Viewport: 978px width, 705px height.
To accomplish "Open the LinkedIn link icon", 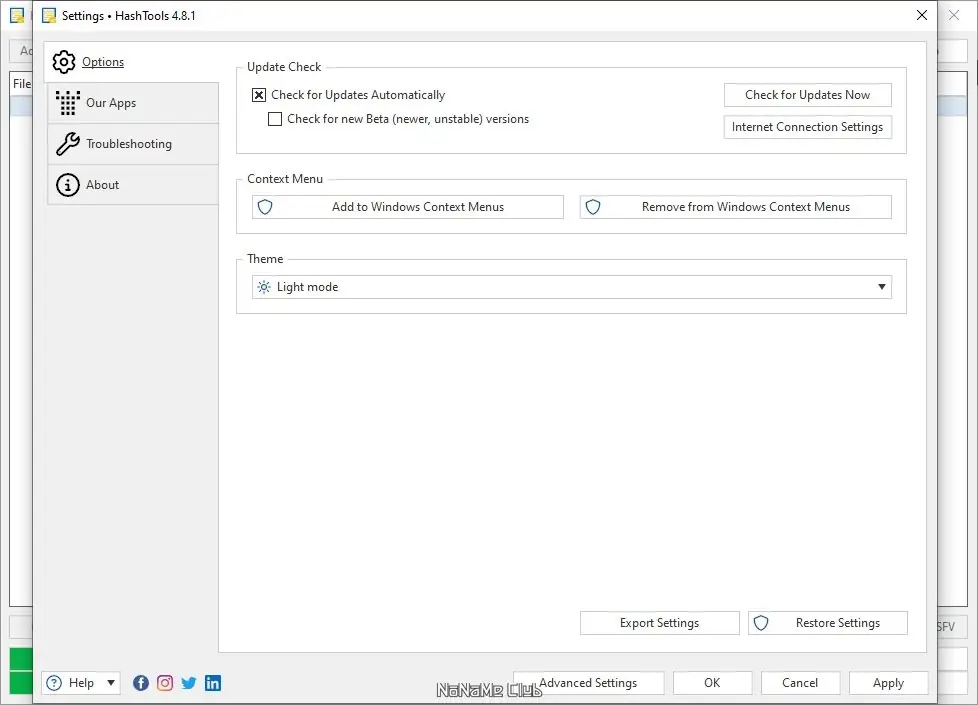I will (x=213, y=683).
